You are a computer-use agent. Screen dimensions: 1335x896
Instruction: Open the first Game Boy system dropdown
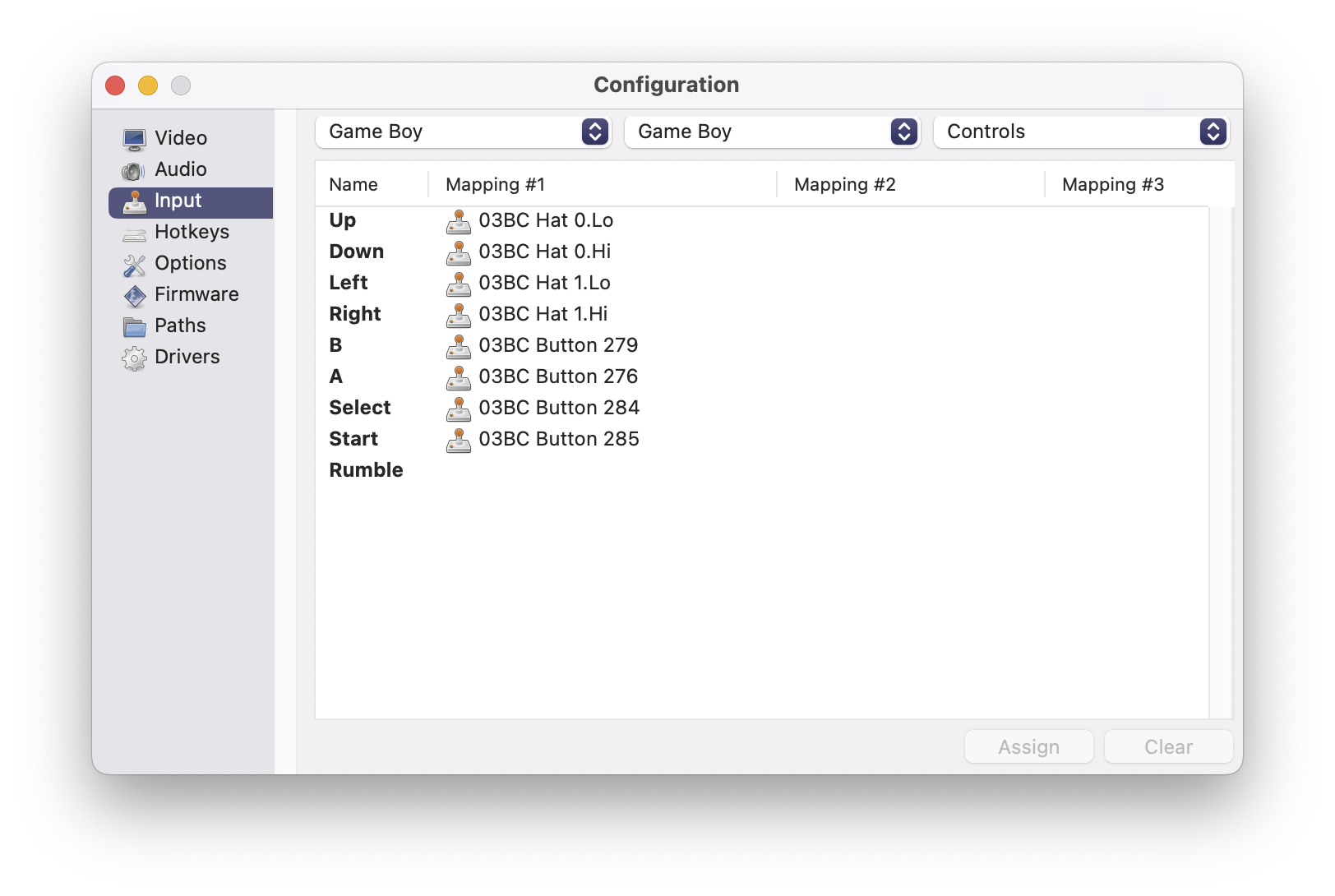tap(463, 132)
